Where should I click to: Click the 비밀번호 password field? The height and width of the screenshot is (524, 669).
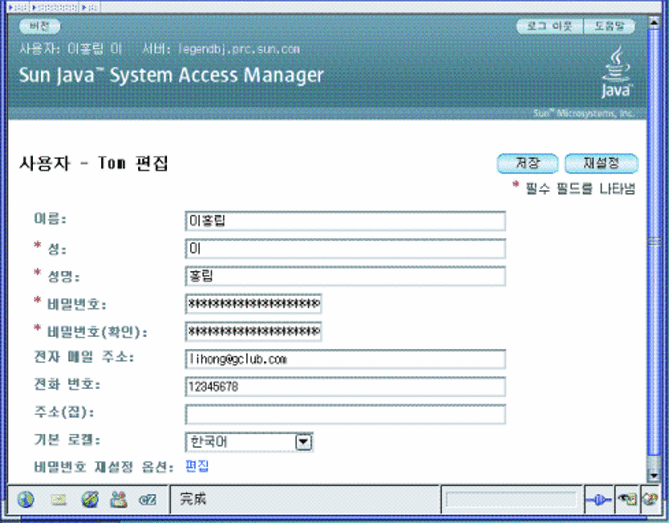click(253, 304)
